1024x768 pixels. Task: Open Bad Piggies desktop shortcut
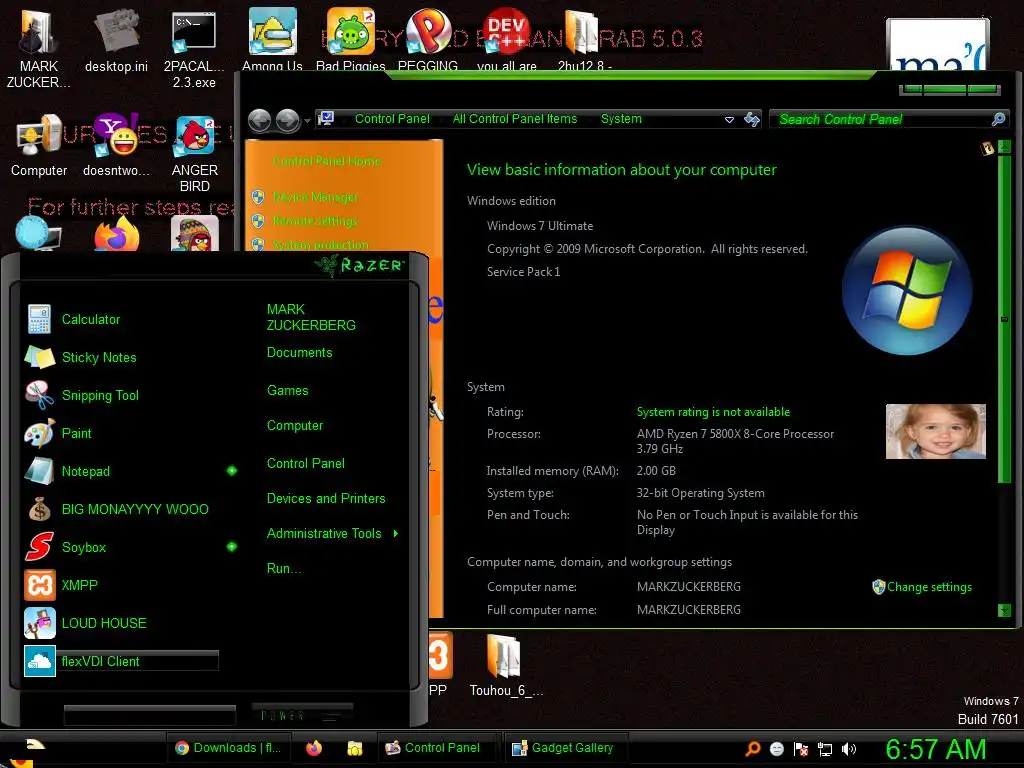click(350, 39)
